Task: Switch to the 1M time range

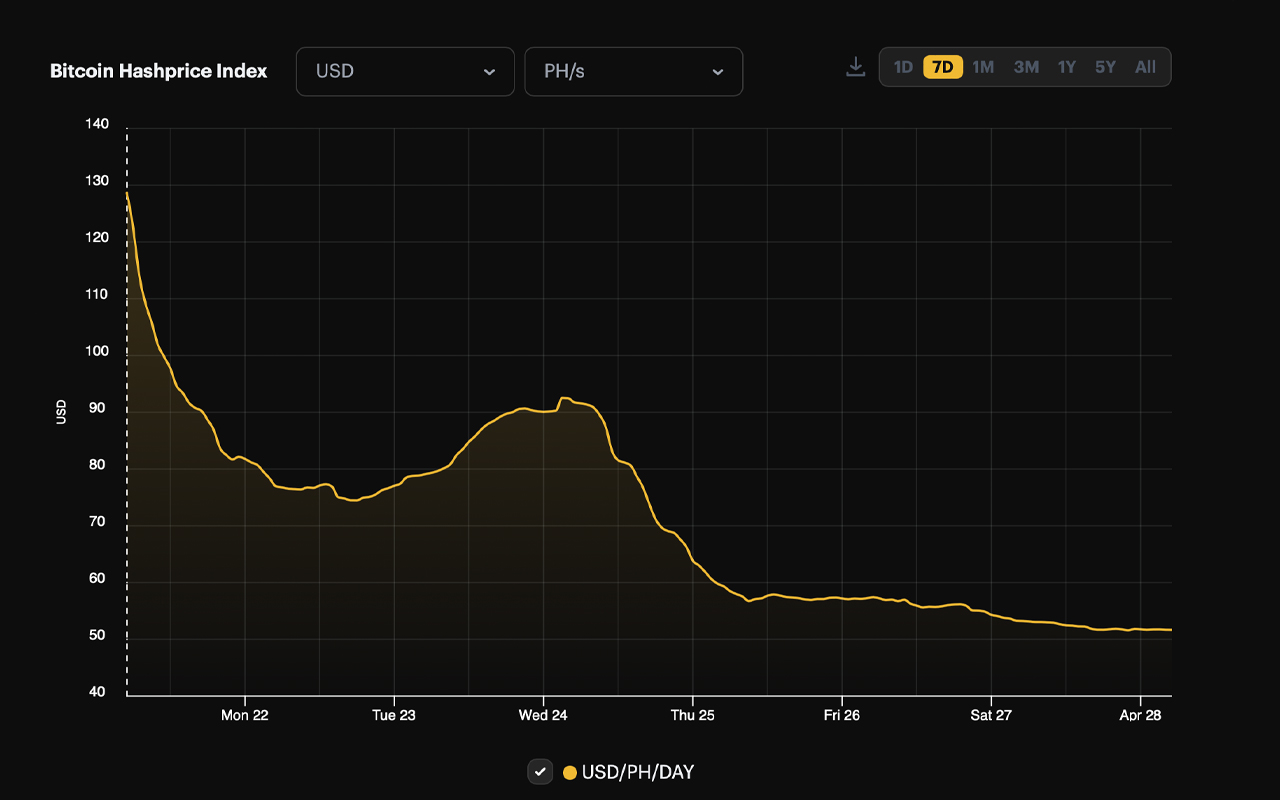Action: (x=983, y=67)
